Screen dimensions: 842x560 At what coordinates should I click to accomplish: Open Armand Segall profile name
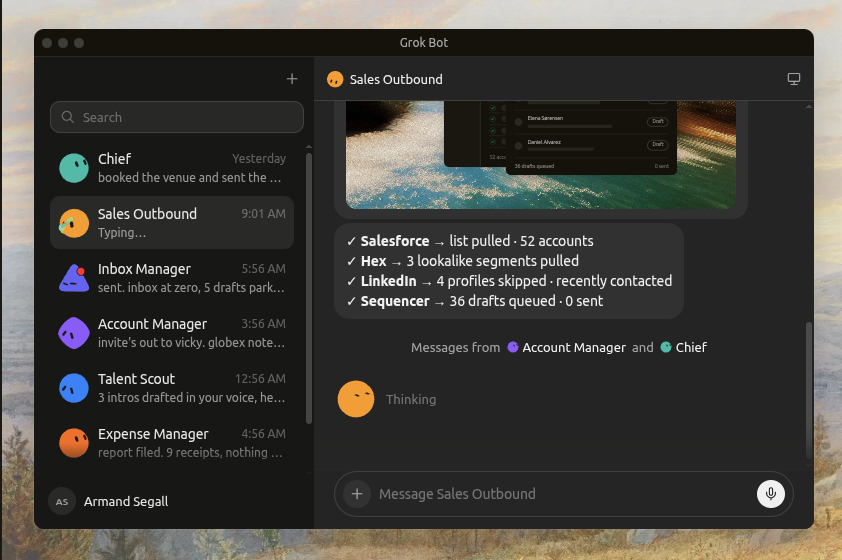[x=126, y=501]
